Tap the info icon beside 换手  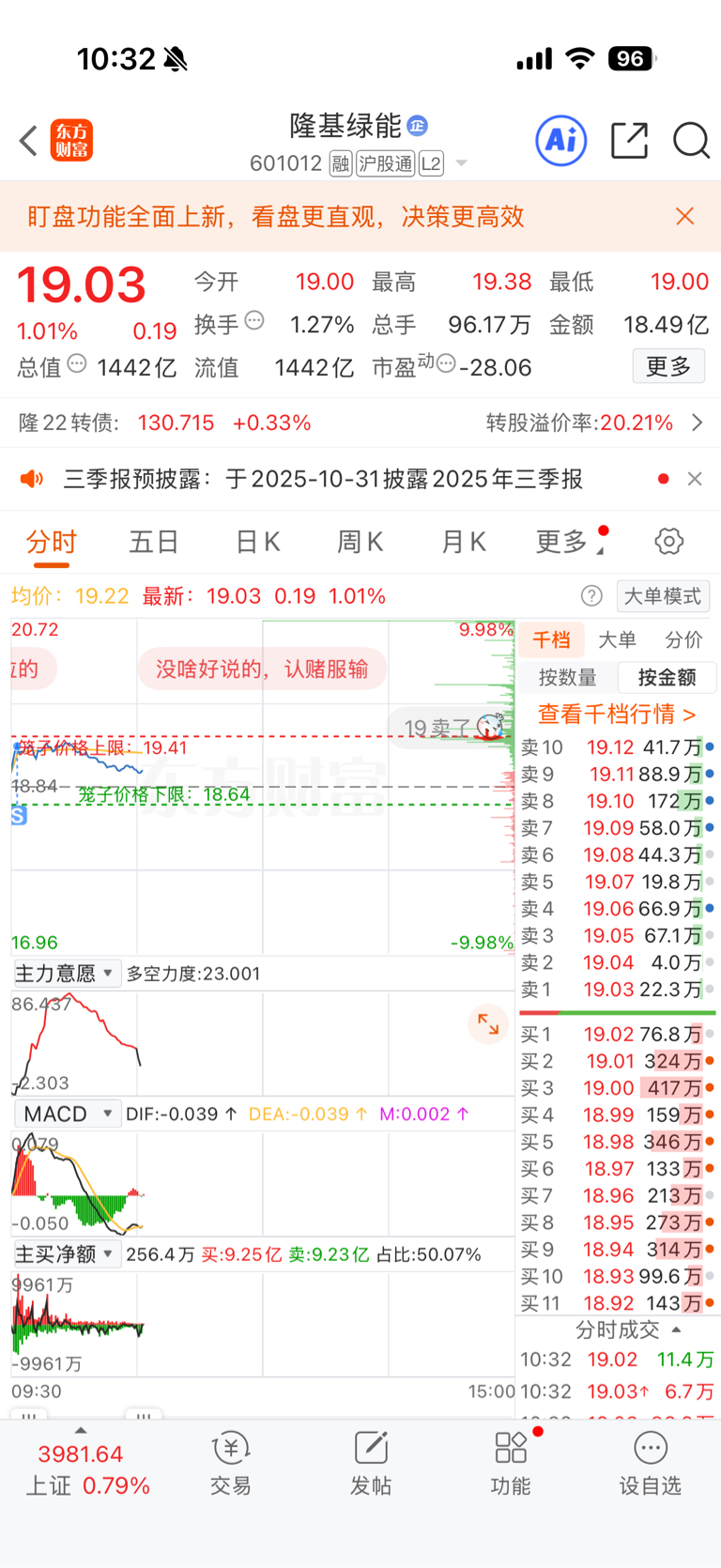pyautogui.click(x=254, y=321)
